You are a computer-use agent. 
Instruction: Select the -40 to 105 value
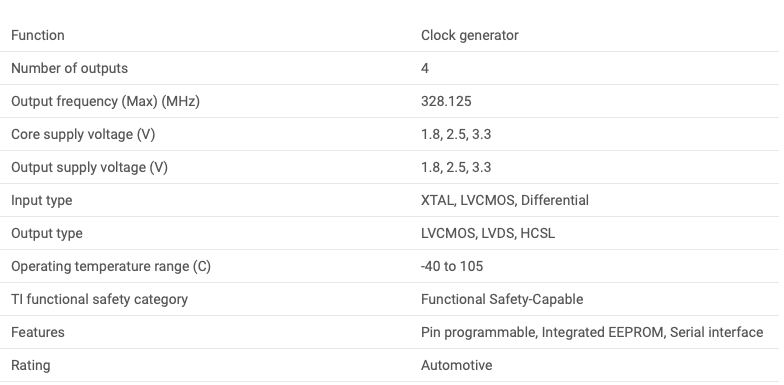[452, 266]
